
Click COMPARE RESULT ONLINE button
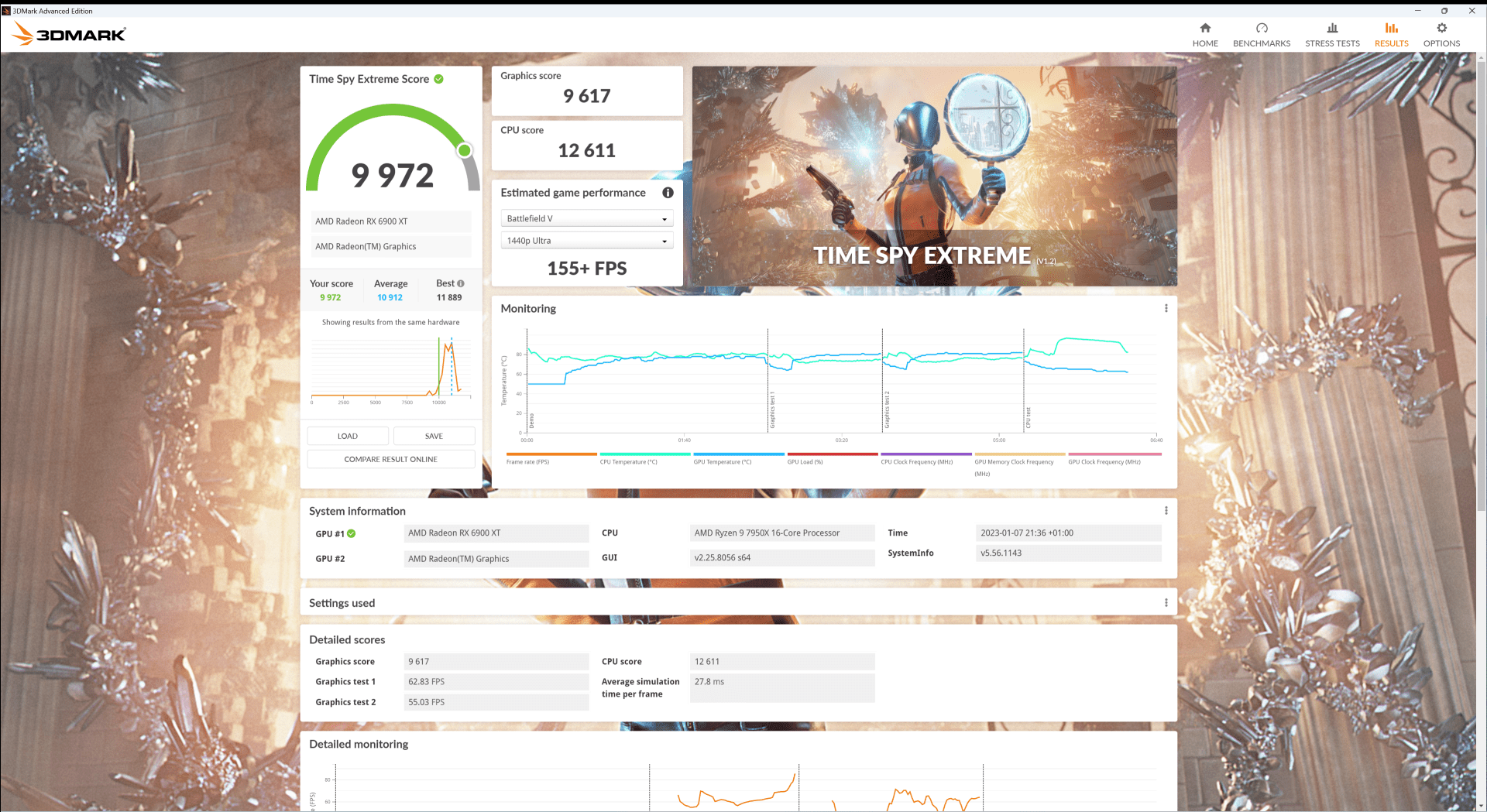(391, 459)
